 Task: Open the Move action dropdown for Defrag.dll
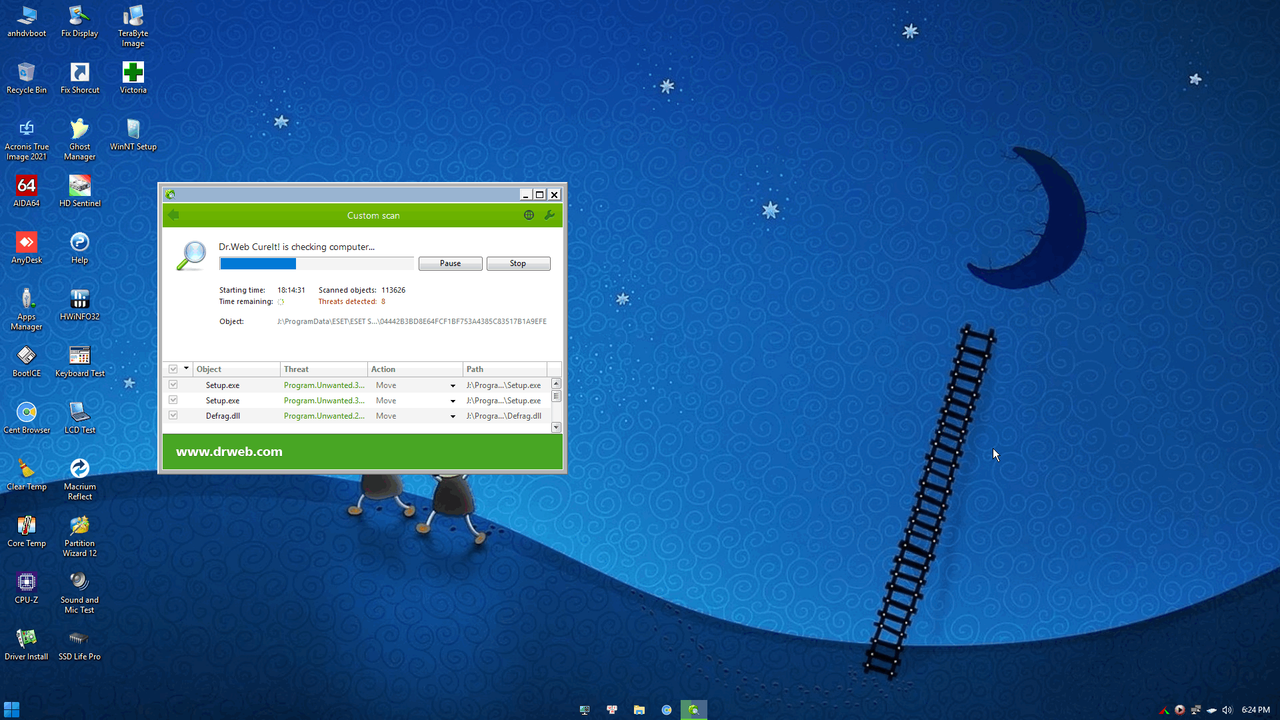tap(453, 416)
